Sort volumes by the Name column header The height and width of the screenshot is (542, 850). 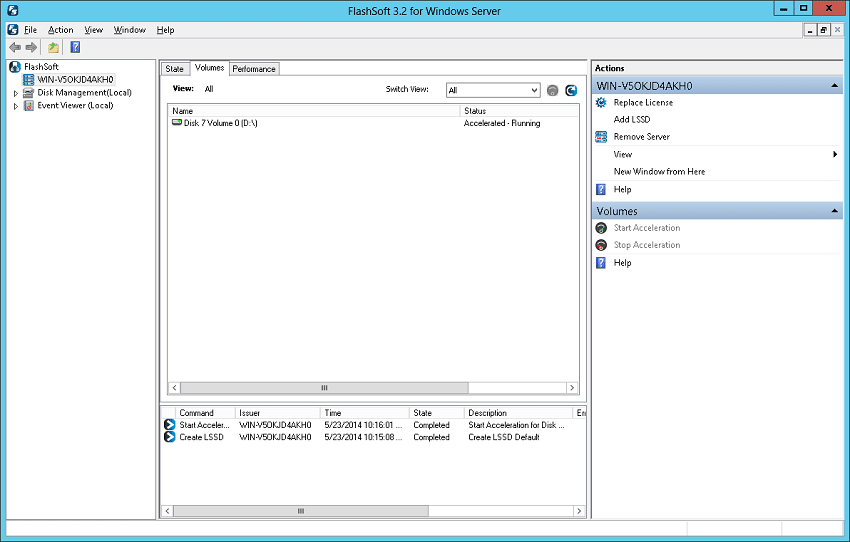point(314,111)
